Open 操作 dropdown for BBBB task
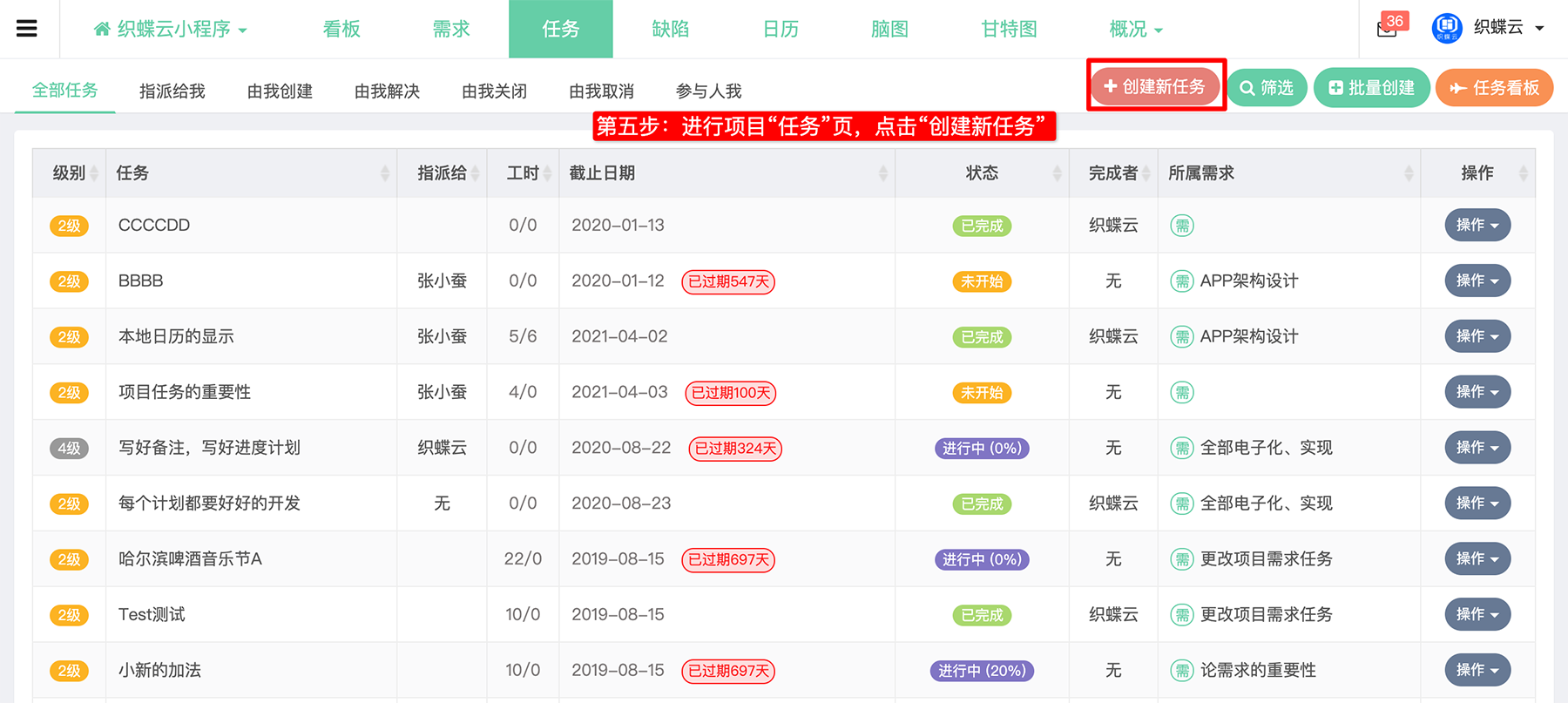Screen dimensions: 1568x703 coord(1477,281)
